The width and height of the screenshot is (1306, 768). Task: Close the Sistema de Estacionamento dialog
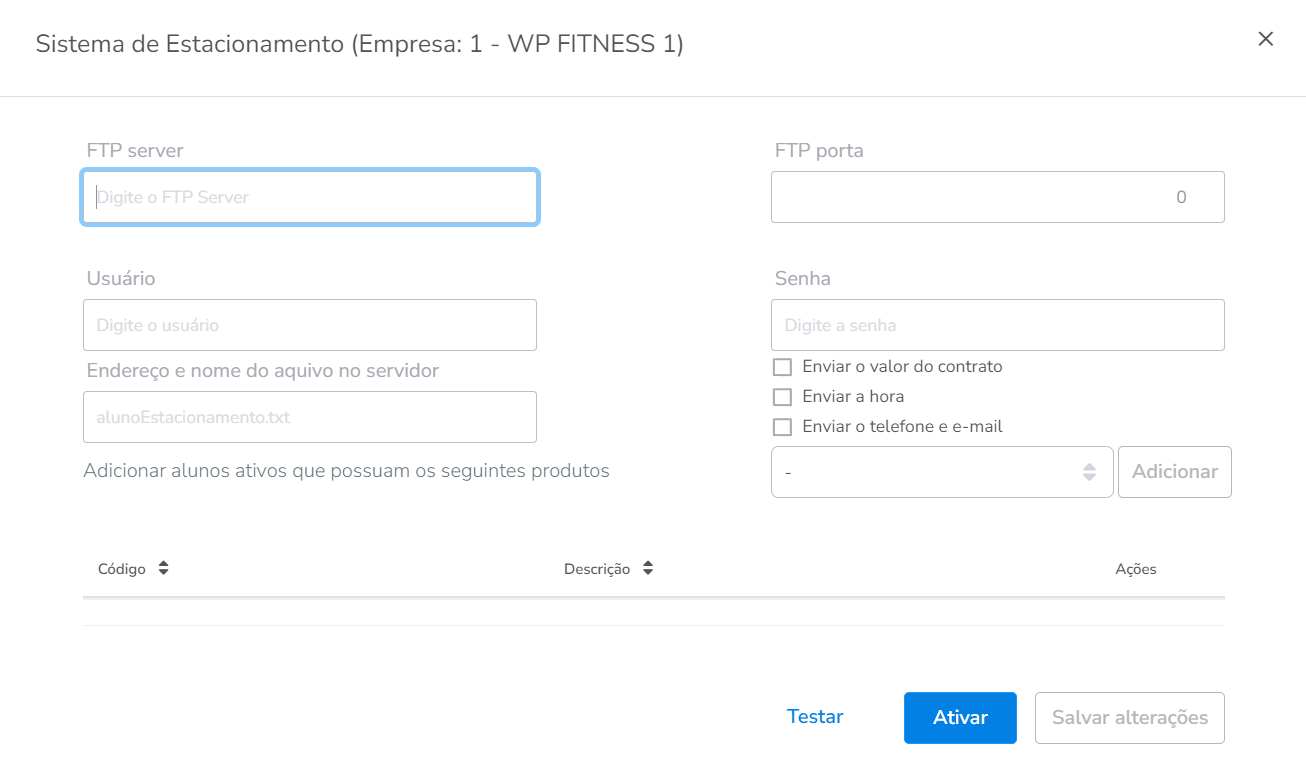coord(1265,39)
